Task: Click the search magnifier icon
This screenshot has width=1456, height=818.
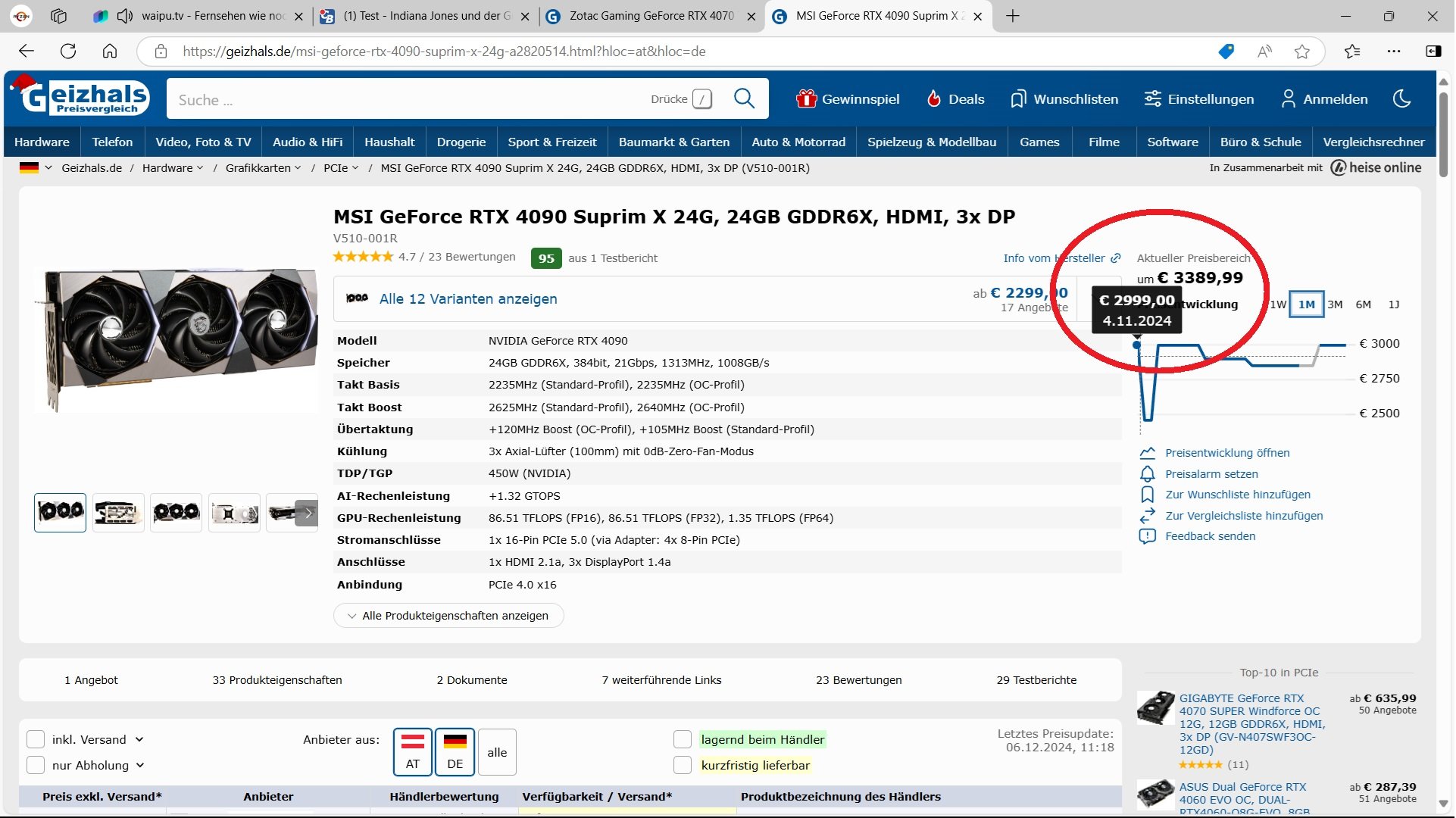Action: click(x=744, y=98)
